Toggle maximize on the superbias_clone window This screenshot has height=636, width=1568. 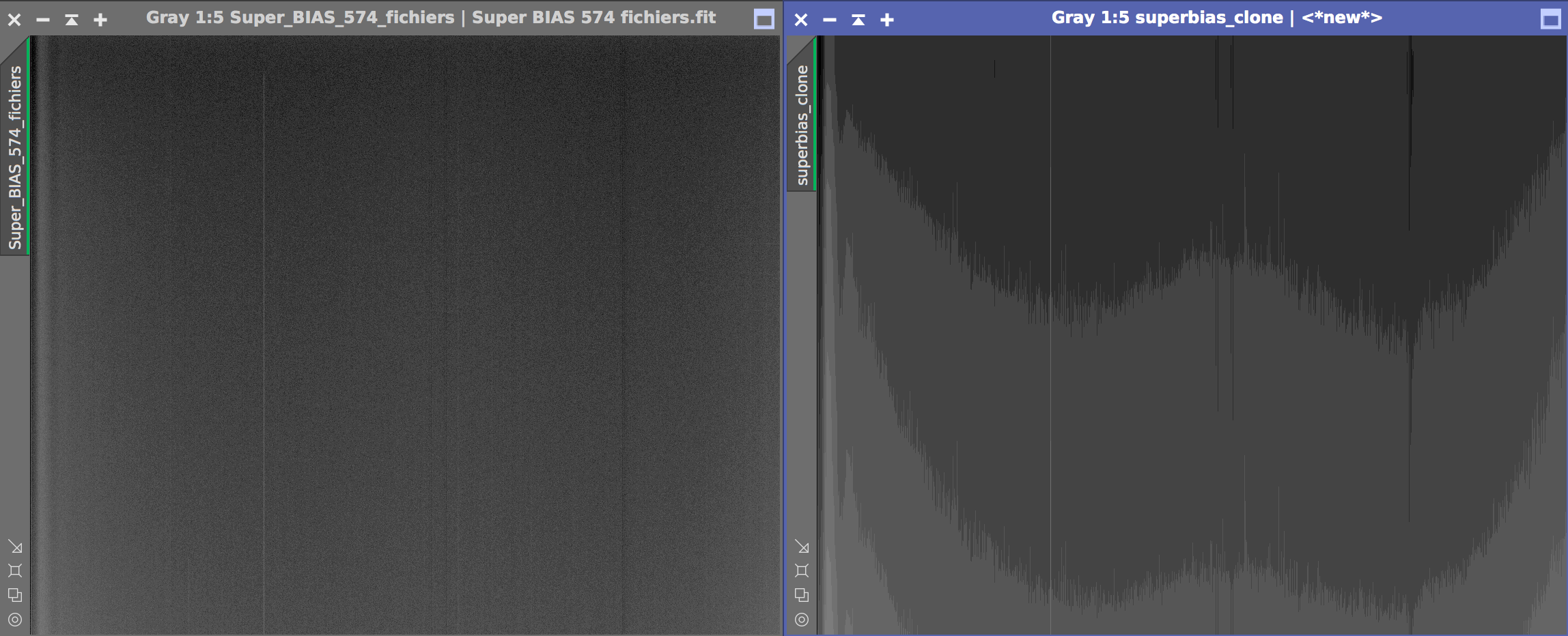click(1550, 18)
